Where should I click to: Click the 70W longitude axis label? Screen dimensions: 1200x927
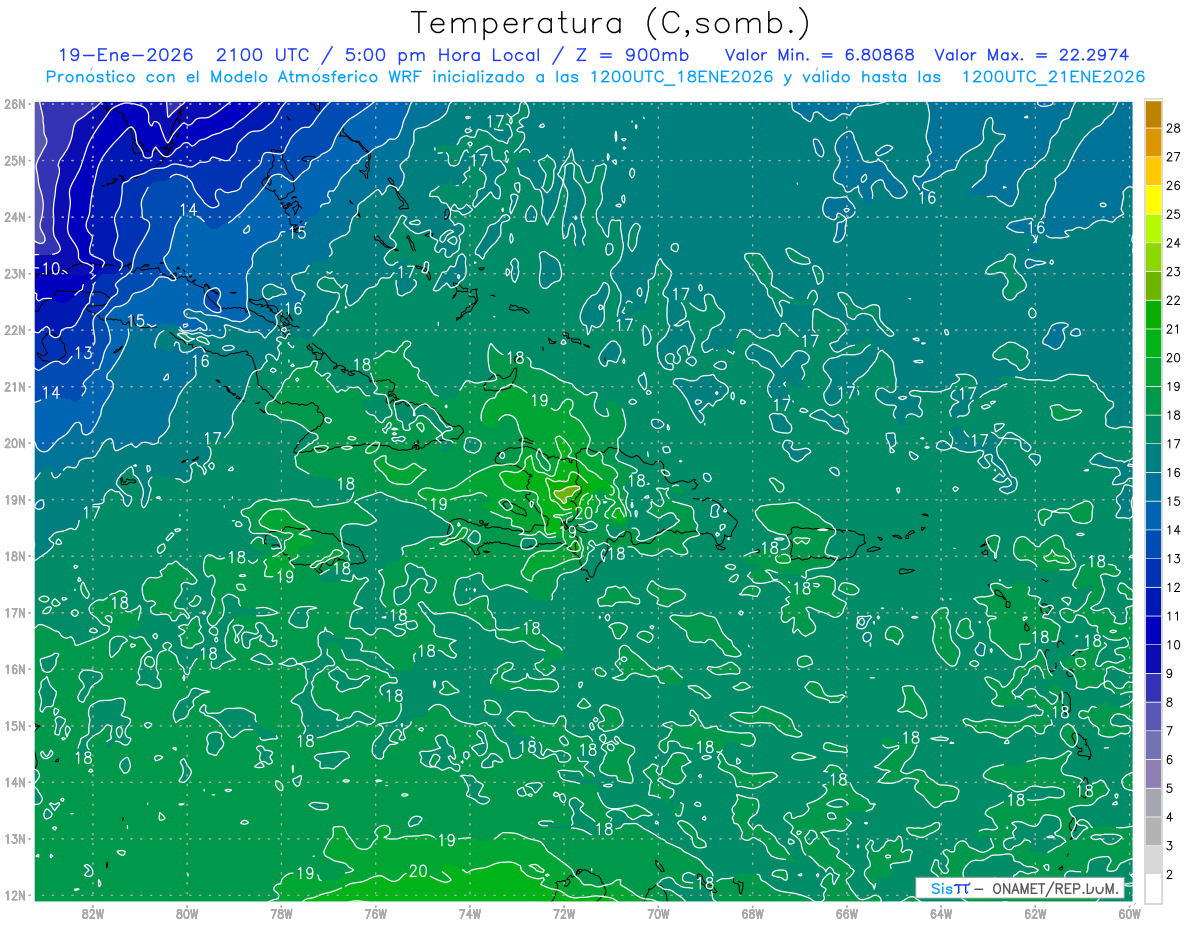658,913
